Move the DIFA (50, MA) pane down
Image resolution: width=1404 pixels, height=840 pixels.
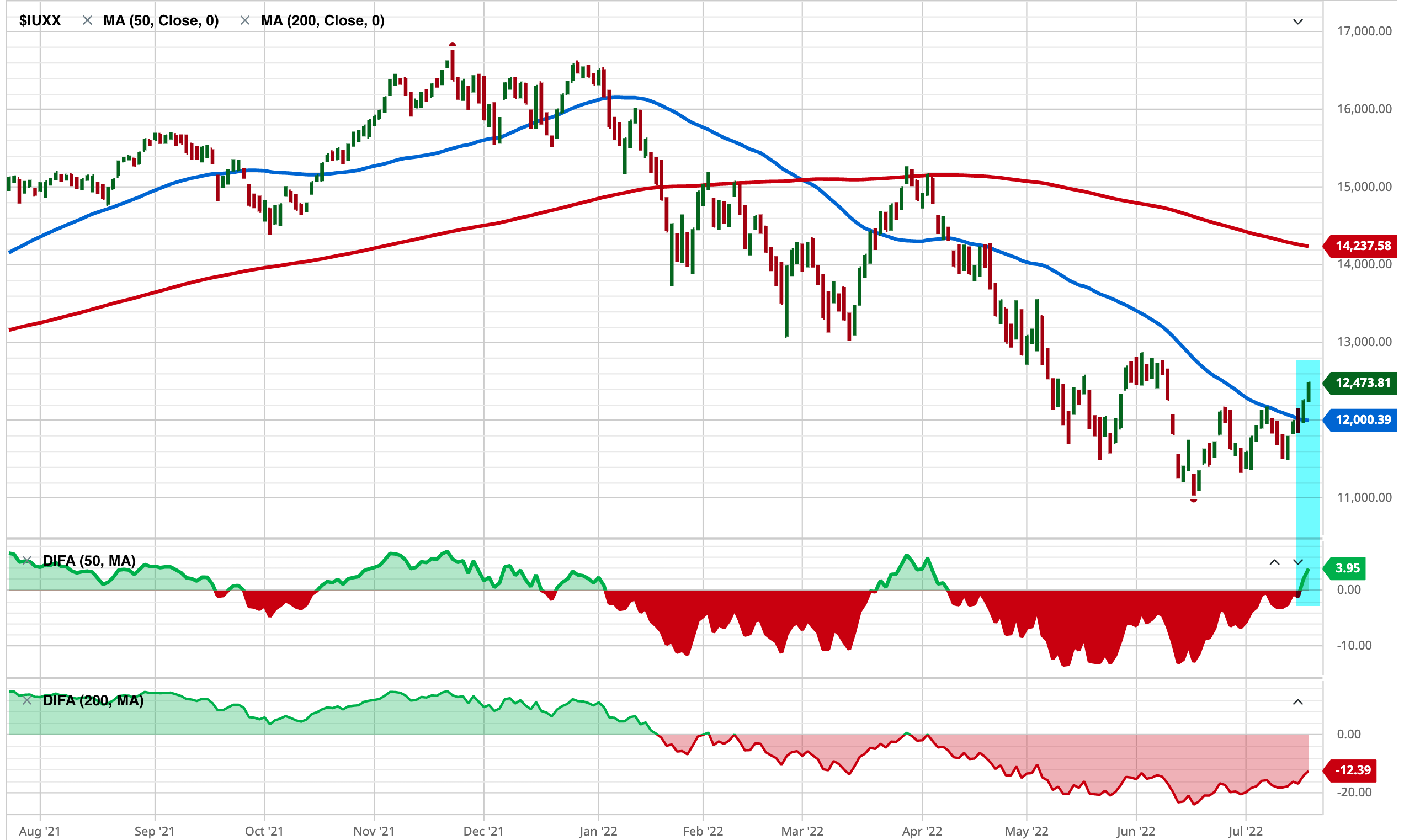click(1297, 562)
